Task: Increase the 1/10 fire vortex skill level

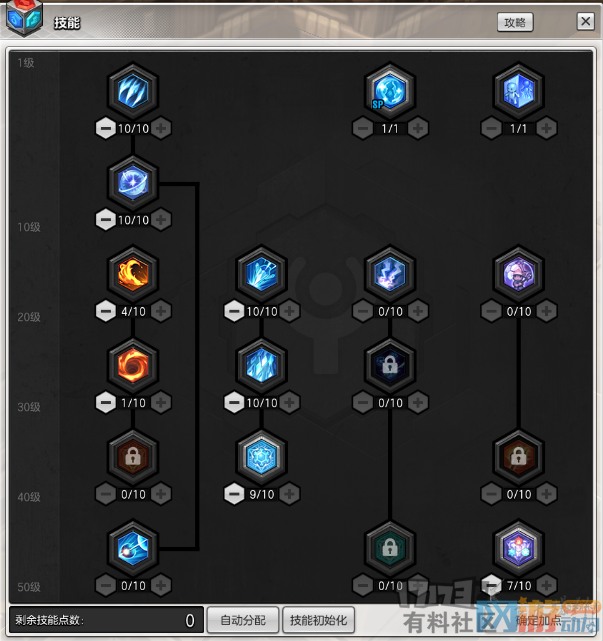Action: [161, 403]
